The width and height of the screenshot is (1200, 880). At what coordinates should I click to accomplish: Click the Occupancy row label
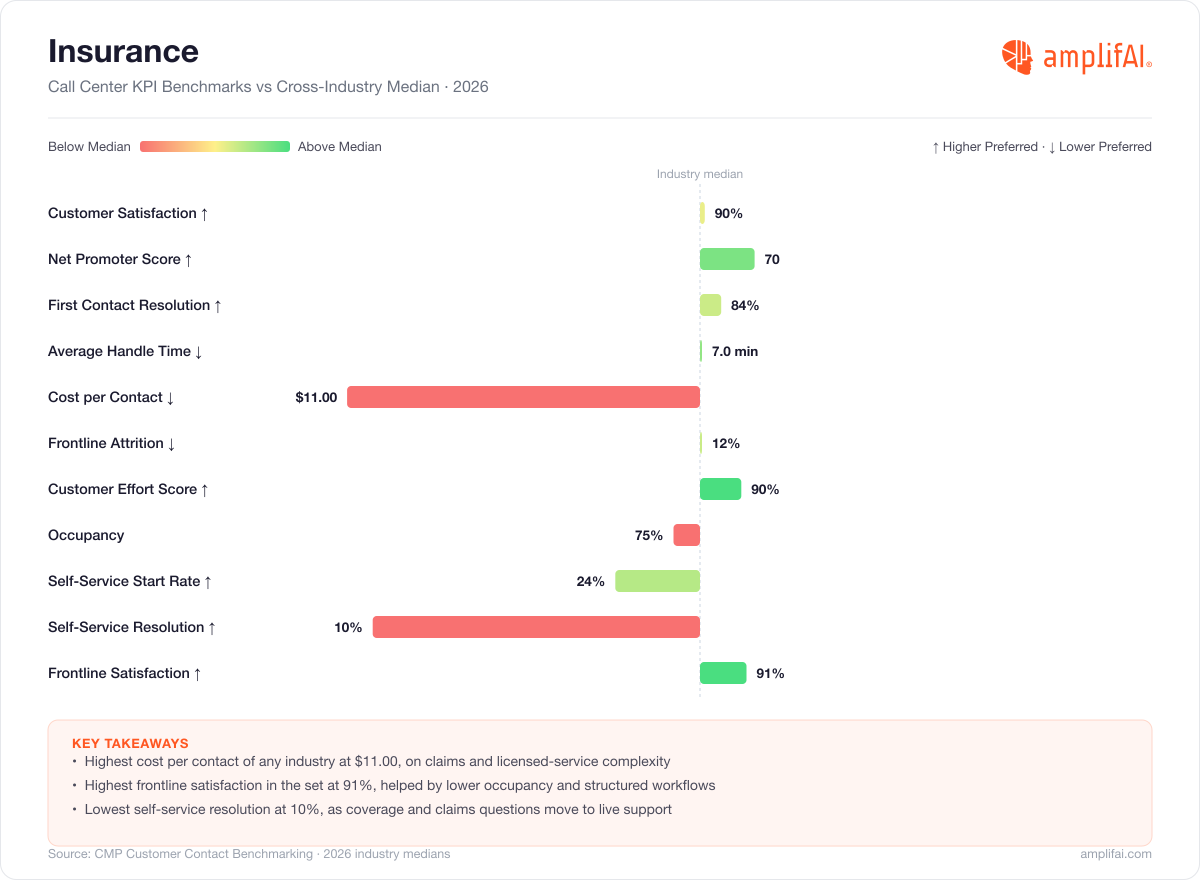point(86,535)
